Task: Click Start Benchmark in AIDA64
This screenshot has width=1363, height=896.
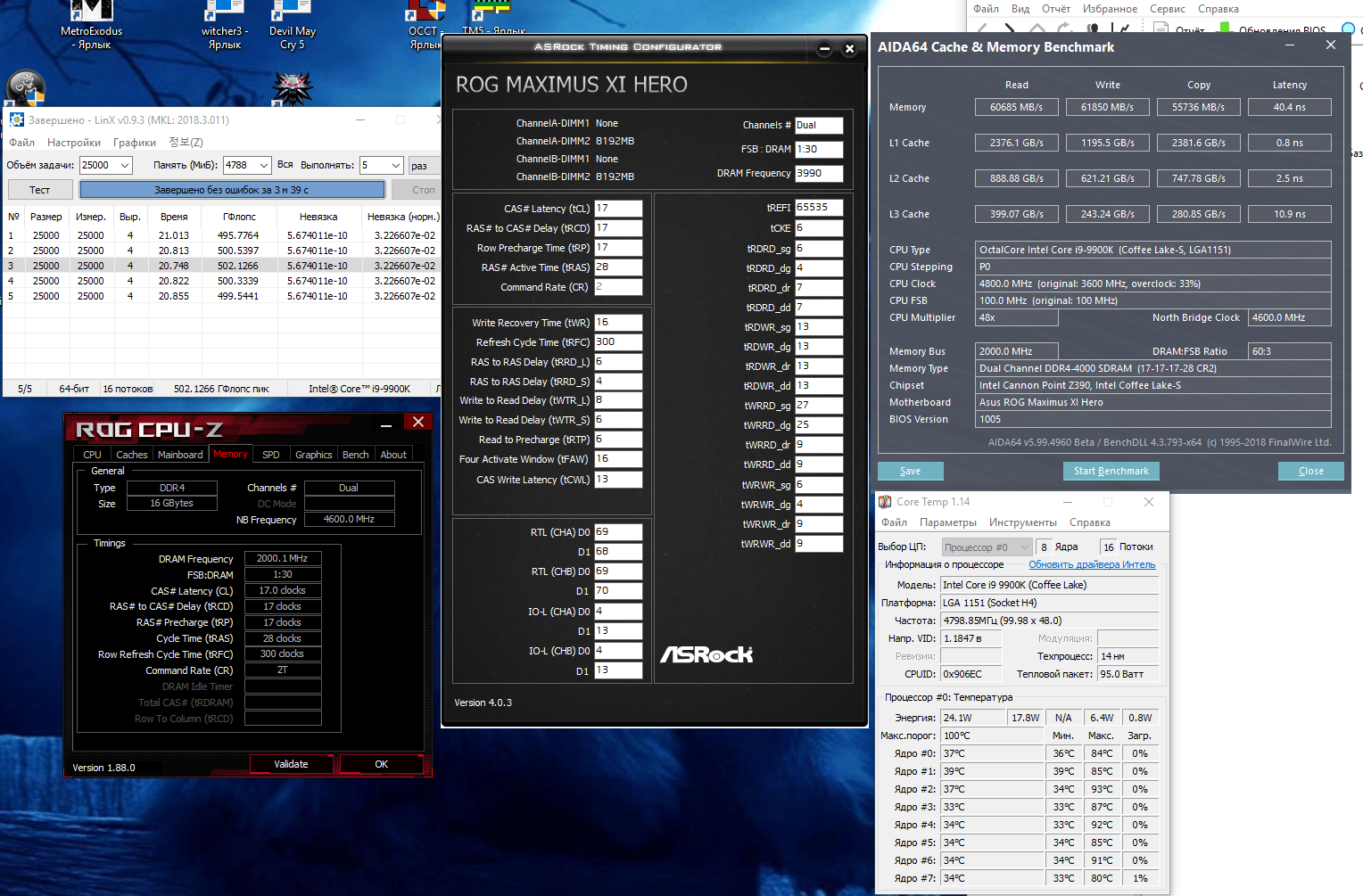Action: click(x=1111, y=471)
